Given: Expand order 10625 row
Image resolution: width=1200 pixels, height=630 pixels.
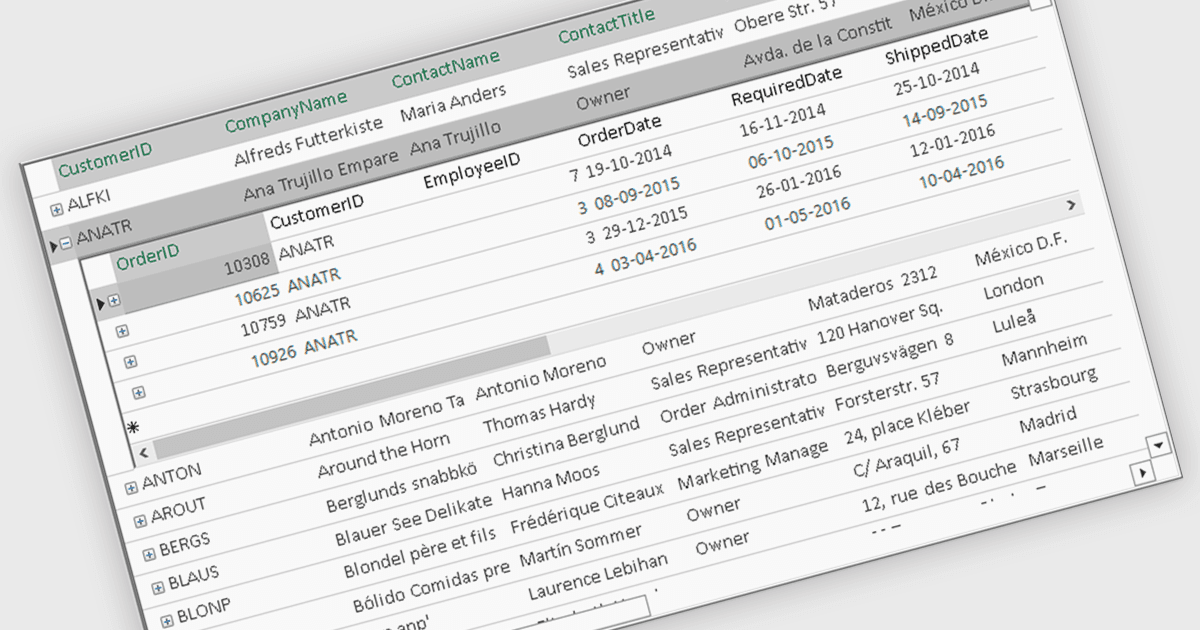Looking at the screenshot, I should [122, 331].
